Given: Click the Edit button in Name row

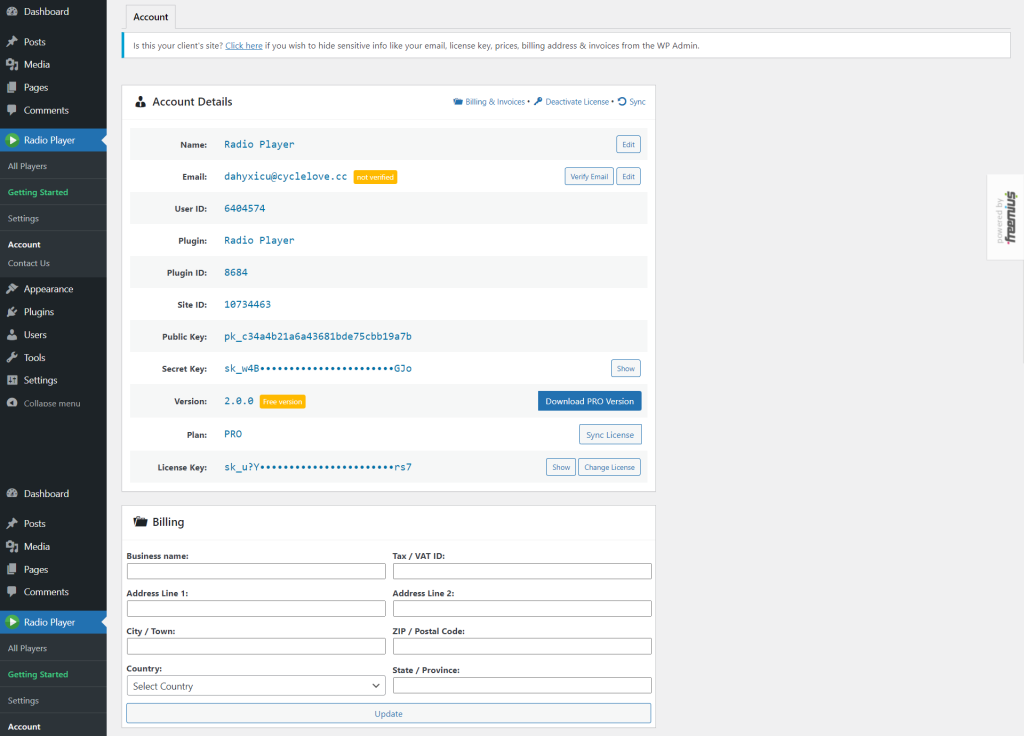Looking at the screenshot, I should pos(628,144).
